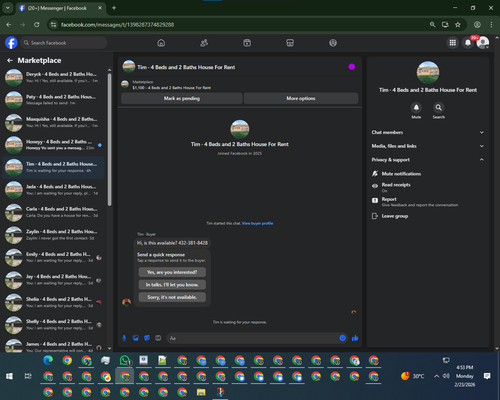The height and width of the screenshot is (400, 500).
Task: Click the Mute bell icon under Tim's profile
Action: click(x=416, y=107)
